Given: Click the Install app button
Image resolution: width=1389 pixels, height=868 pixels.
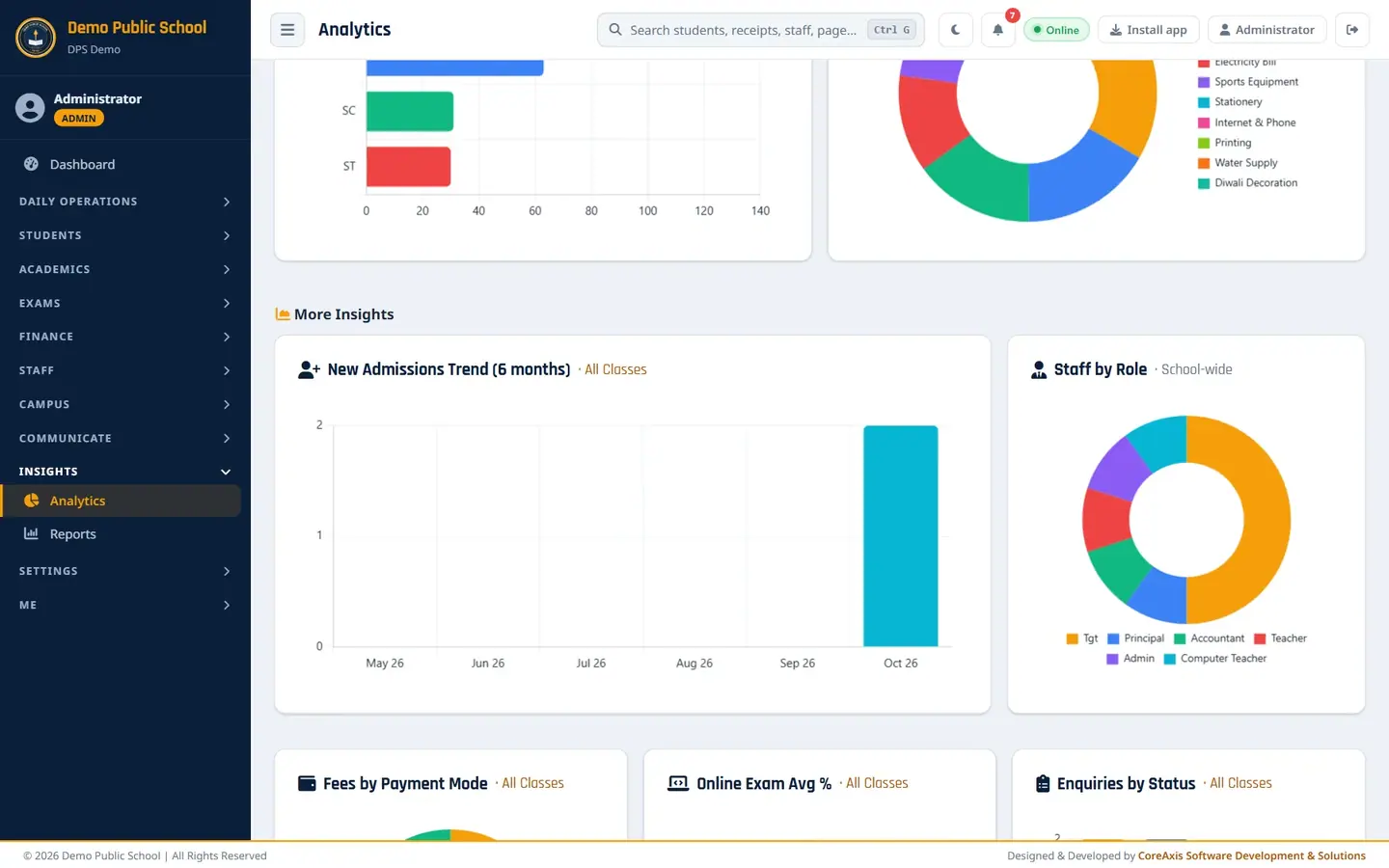Looking at the screenshot, I should (x=1149, y=30).
